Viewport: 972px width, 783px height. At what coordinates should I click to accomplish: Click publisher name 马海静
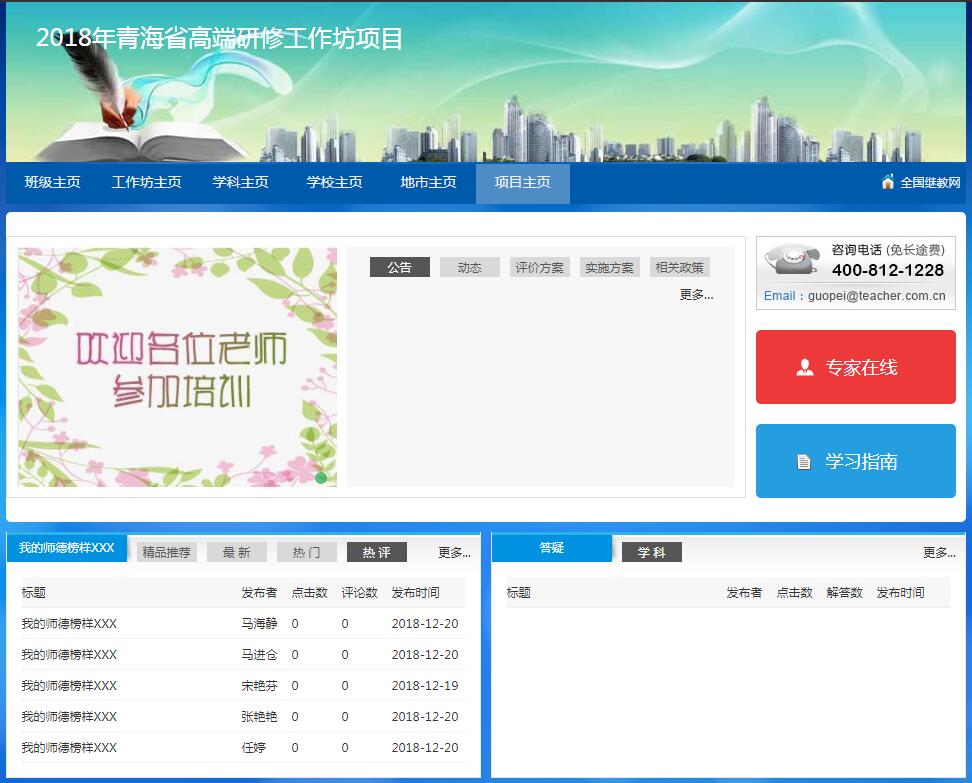click(x=259, y=624)
